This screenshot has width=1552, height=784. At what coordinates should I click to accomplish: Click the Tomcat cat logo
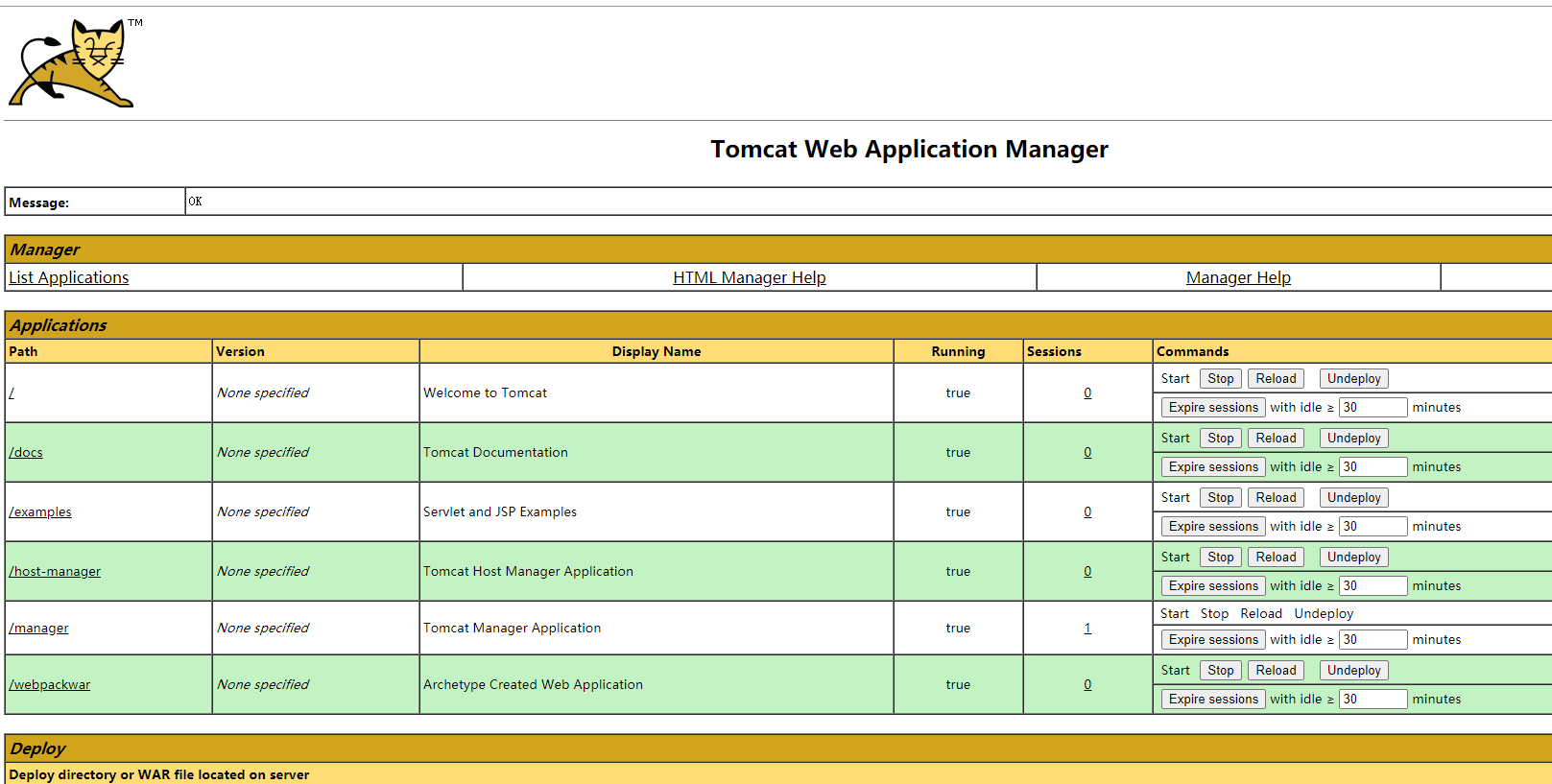point(72,63)
